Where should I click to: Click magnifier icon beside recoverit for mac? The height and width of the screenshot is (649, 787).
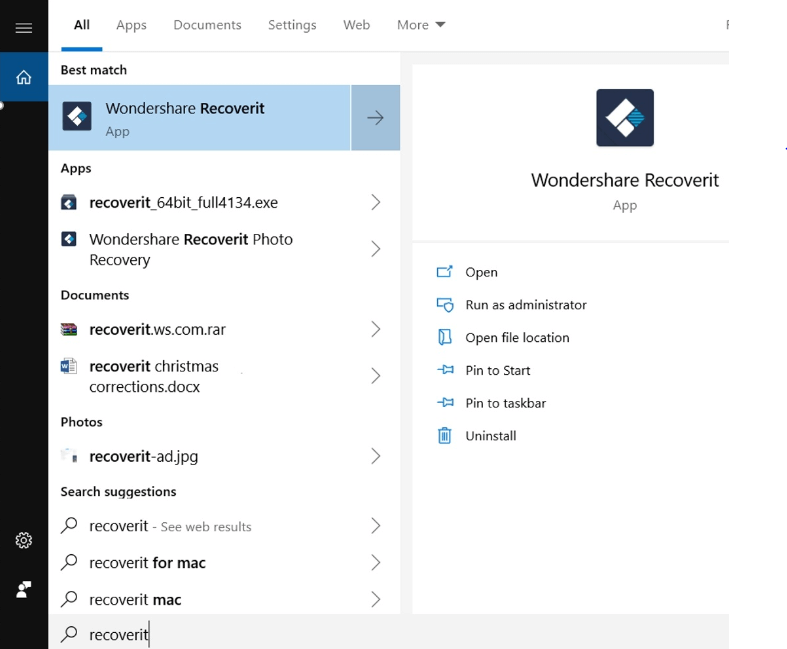[x=69, y=562]
